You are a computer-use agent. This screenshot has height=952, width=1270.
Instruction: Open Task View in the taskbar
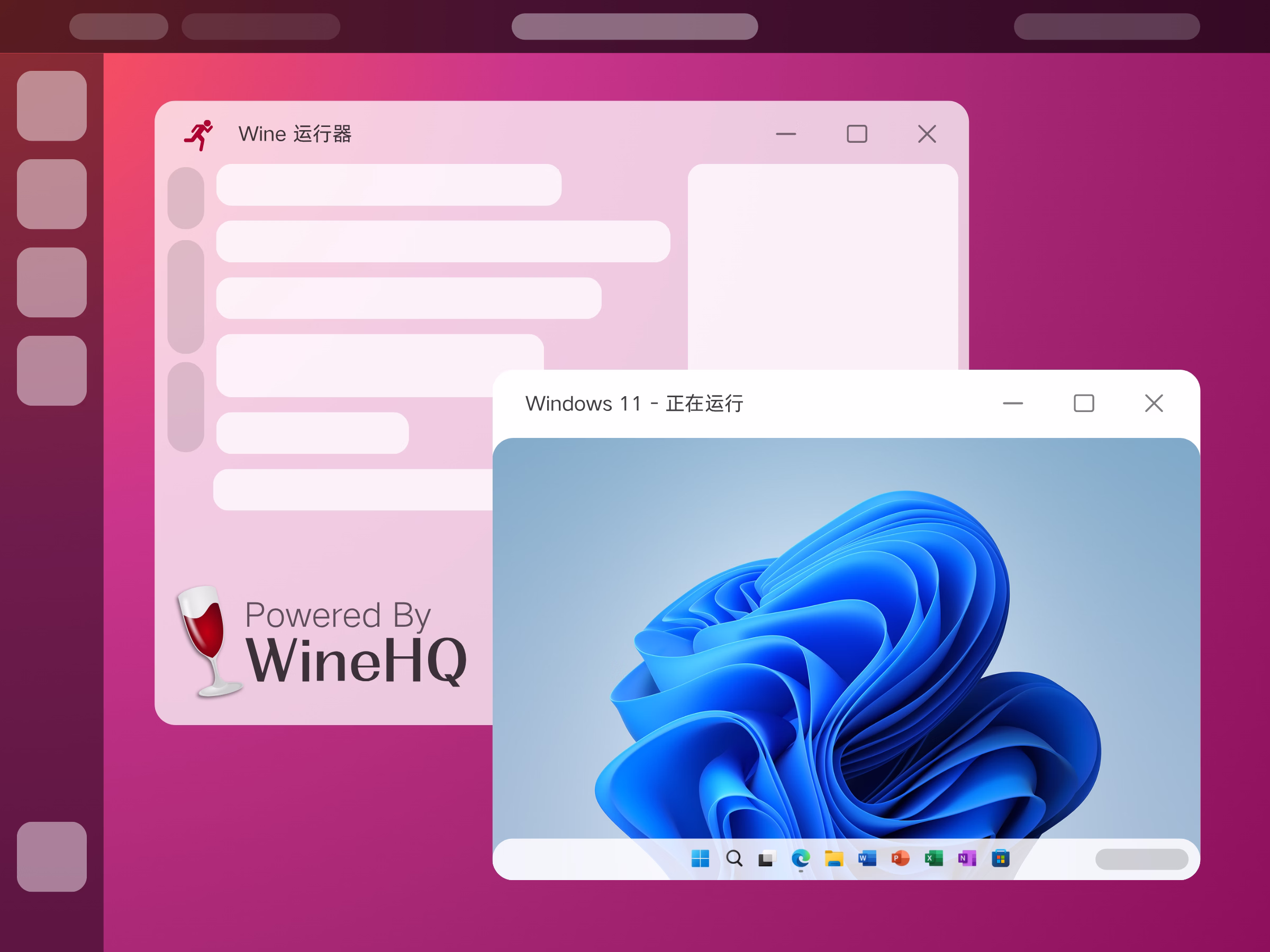tap(767, 858)
